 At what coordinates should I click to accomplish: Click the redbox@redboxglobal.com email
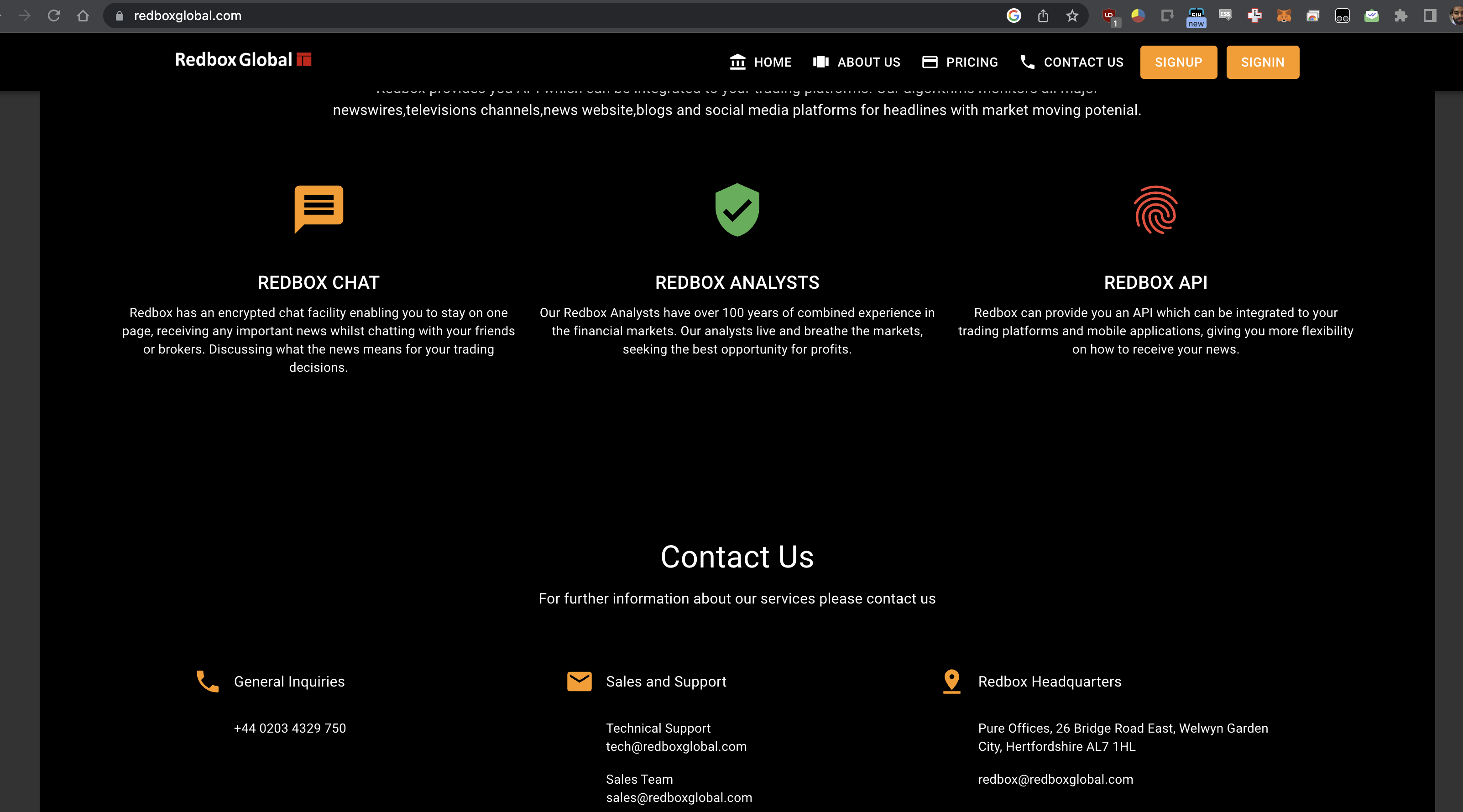click(1055, 779)
